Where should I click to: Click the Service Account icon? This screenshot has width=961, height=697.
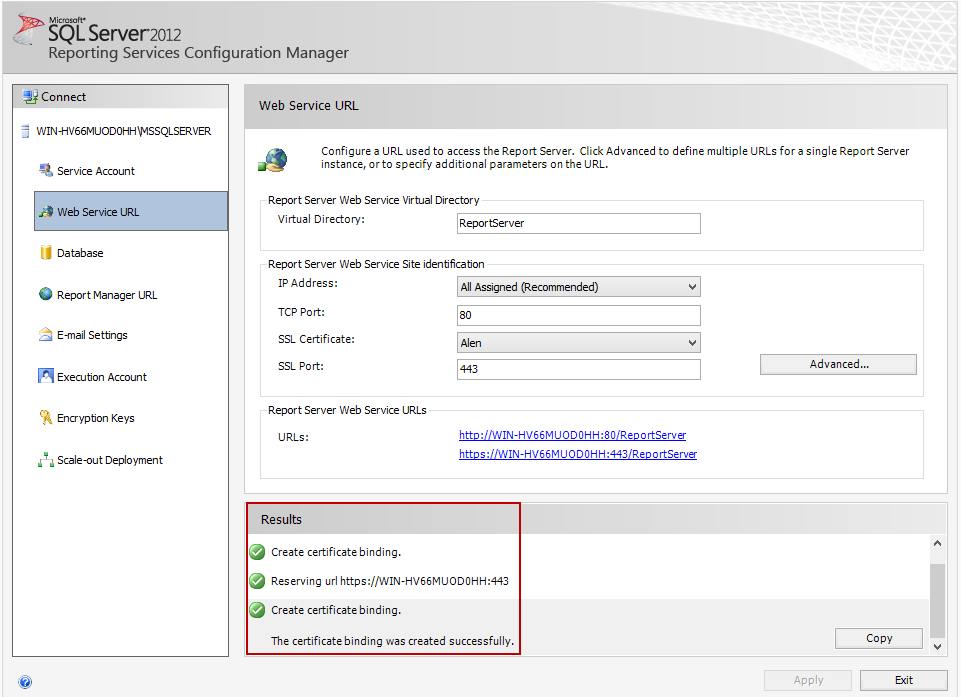click(x=46, y=170)
